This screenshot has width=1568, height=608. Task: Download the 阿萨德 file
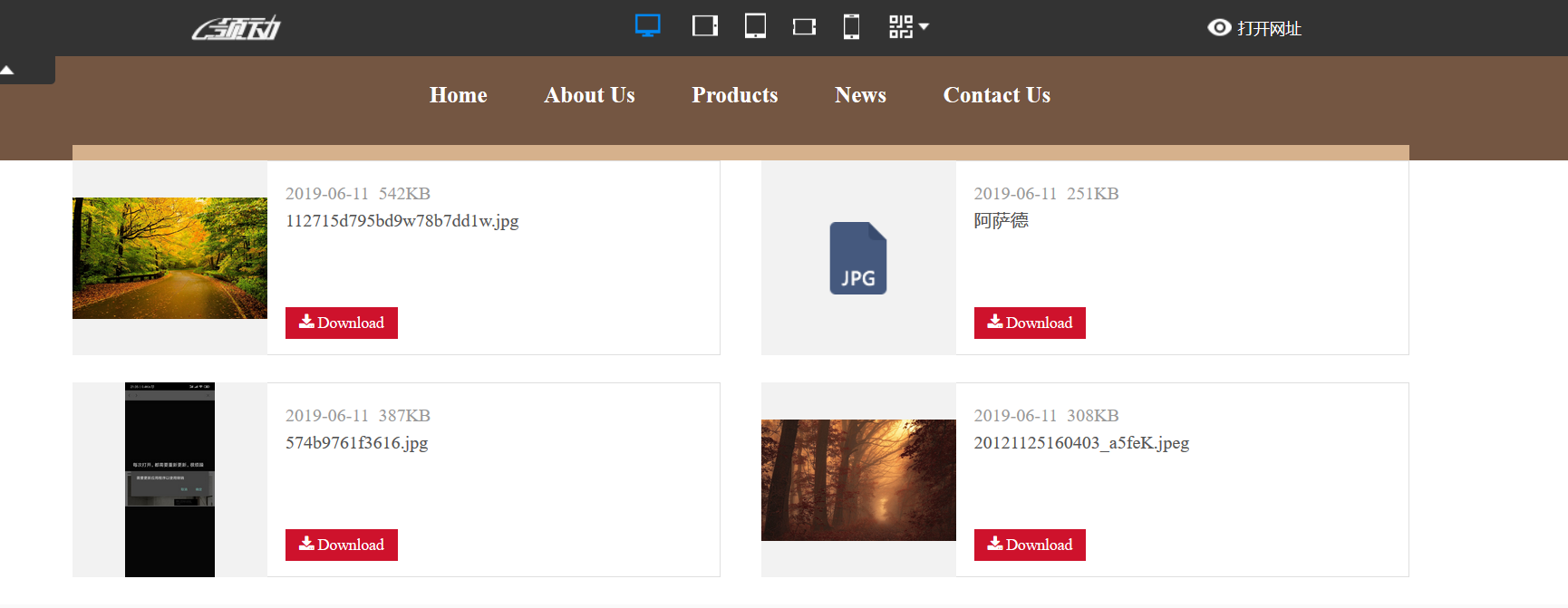(x=1030, y=323)
